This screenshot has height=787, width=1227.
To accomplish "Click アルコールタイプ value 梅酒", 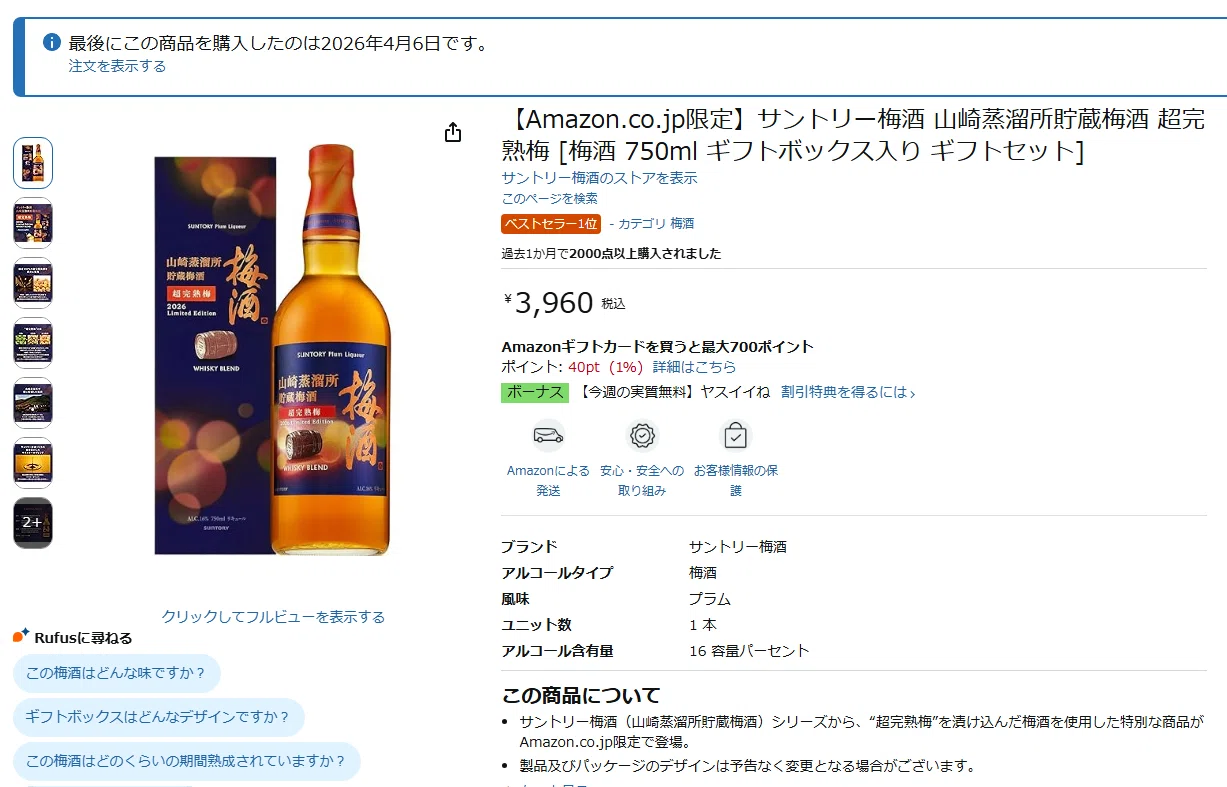I will [703, 573].
